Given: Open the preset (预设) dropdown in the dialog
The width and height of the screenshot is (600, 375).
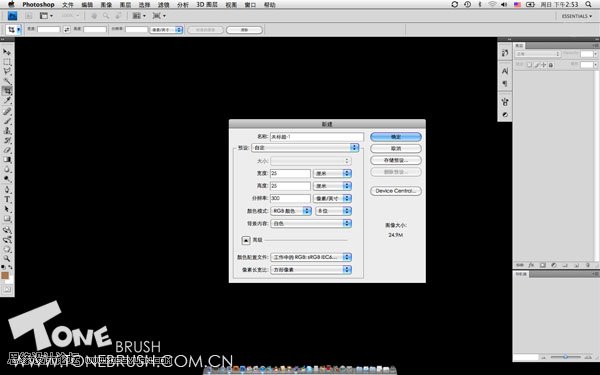Looking at the screenshot, I should pos(305,148).
